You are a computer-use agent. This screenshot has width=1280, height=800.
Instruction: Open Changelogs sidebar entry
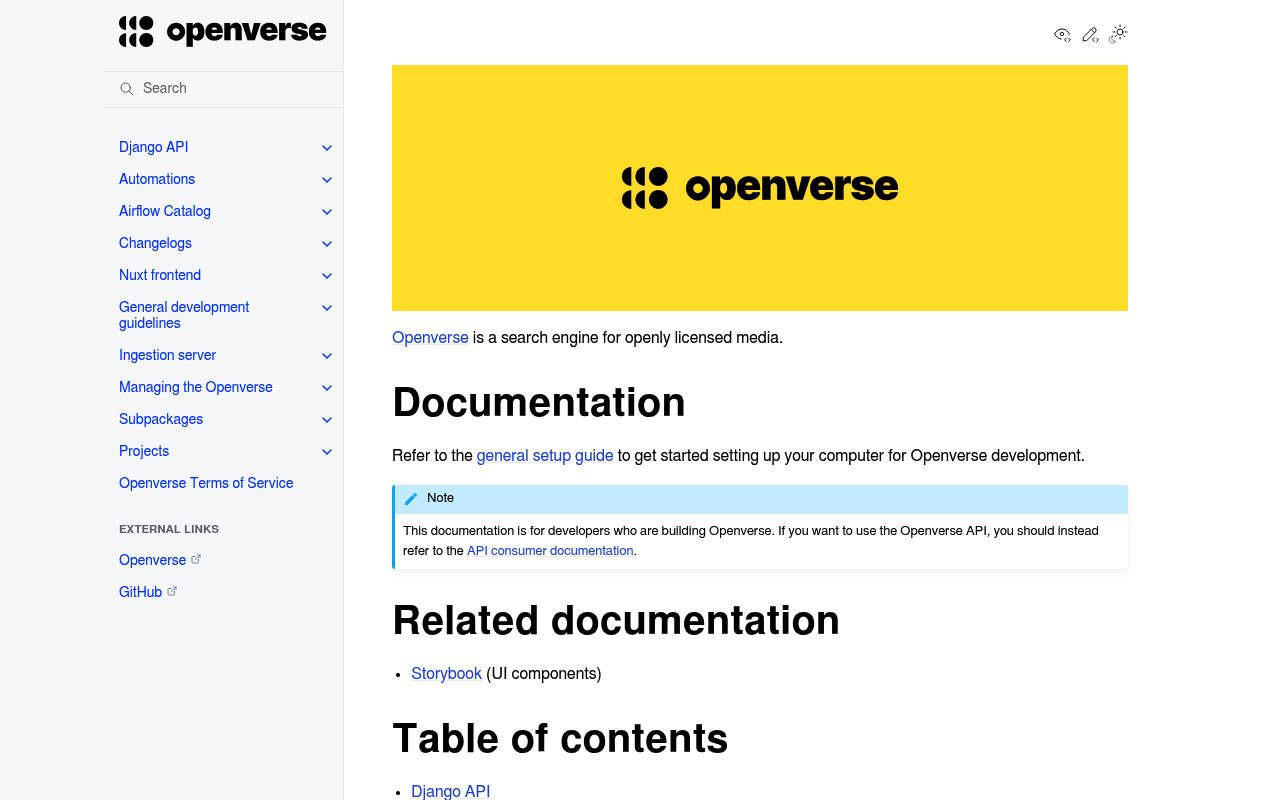155,243
